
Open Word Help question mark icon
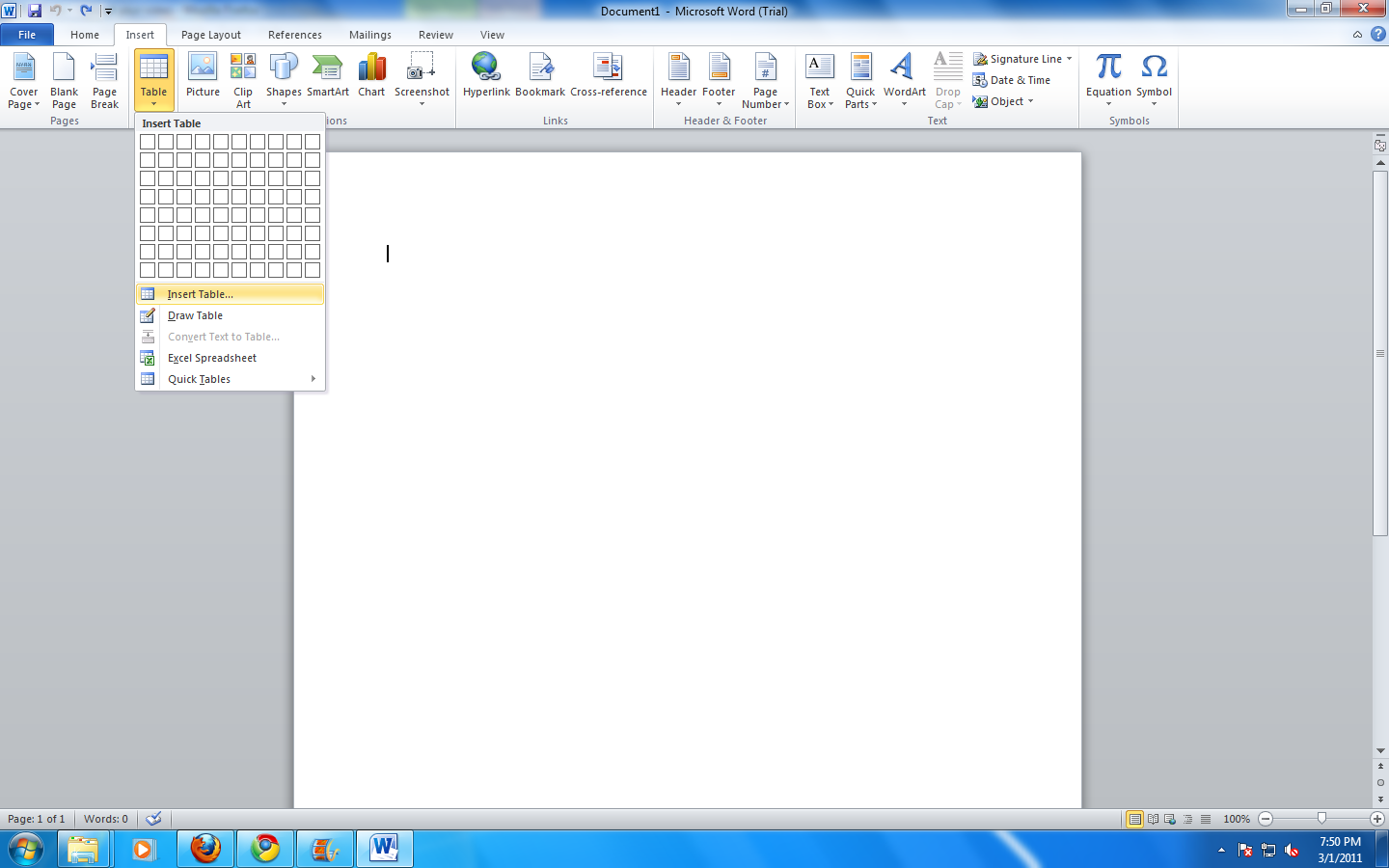pos(1377,34)
